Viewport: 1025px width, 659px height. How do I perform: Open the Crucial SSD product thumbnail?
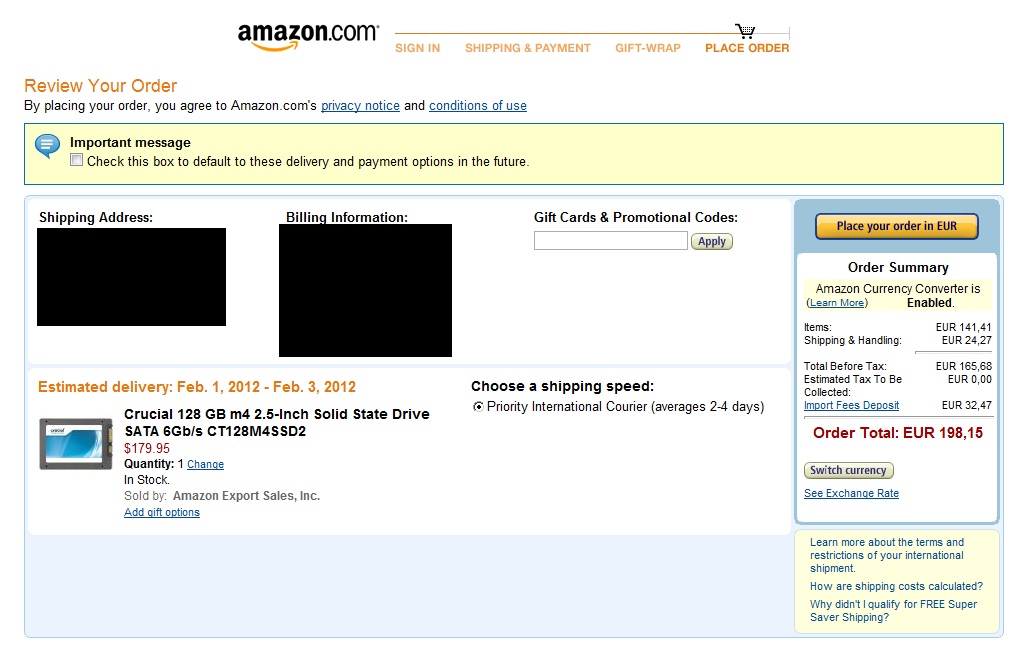coord(76,444)
